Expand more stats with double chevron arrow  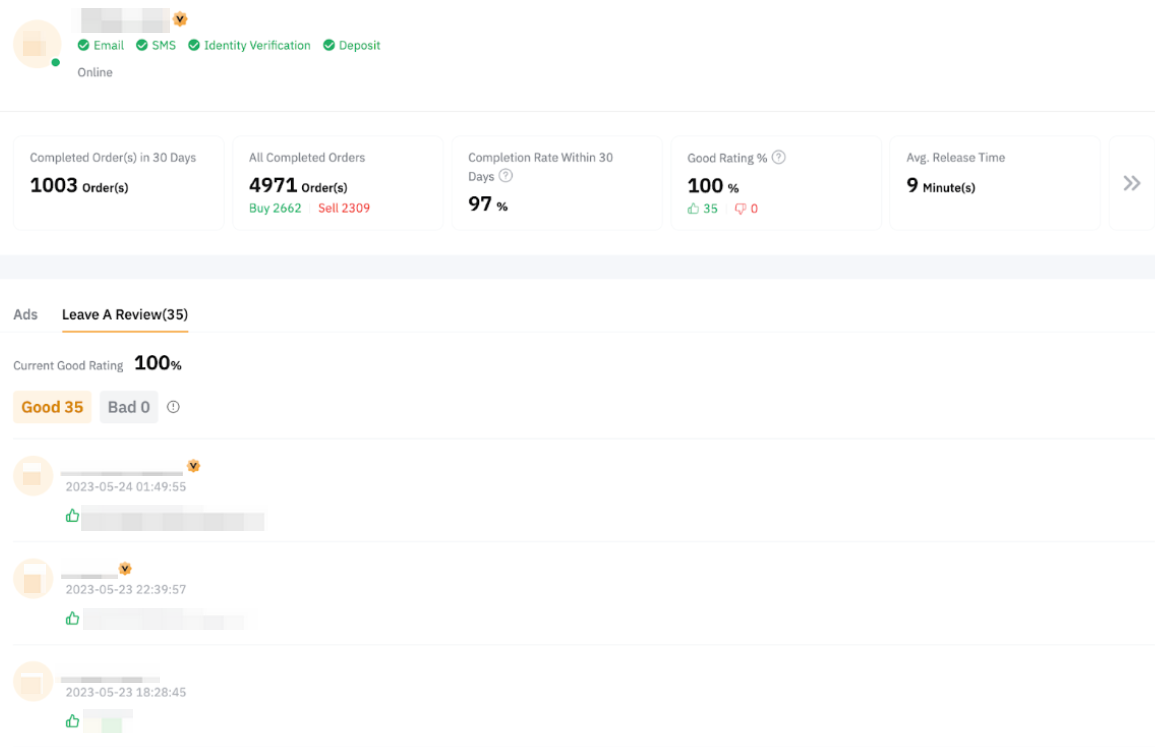click(x=1131, y=183)
